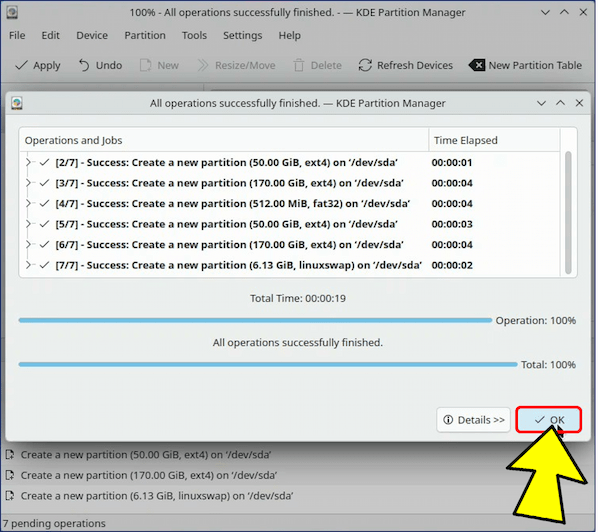The image size is (600, 532).
Task: Click the Delete partition toolbar icon
Action: pos(296,65)
